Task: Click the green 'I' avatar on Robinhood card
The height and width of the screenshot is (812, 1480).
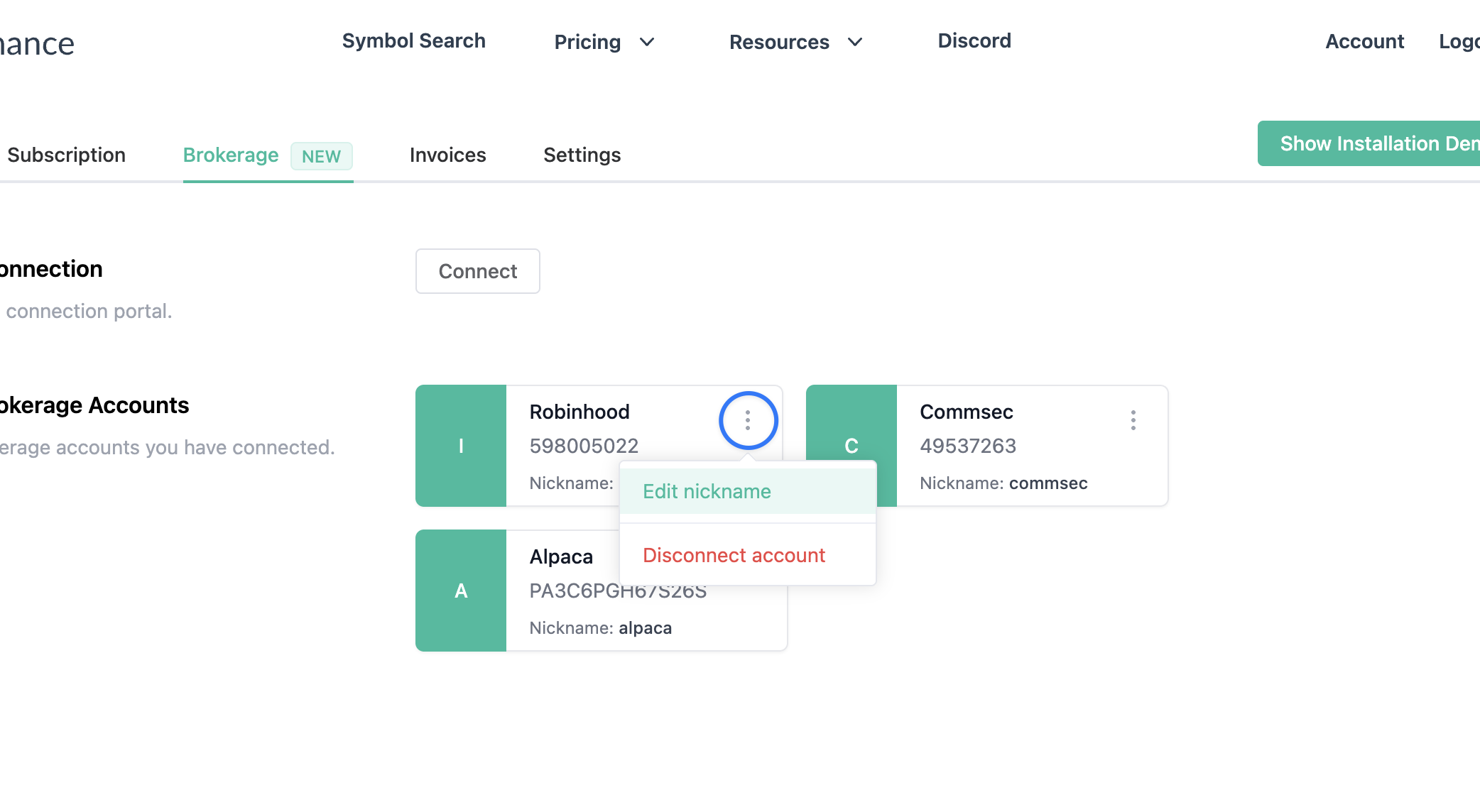Action: tap(461, 446)
